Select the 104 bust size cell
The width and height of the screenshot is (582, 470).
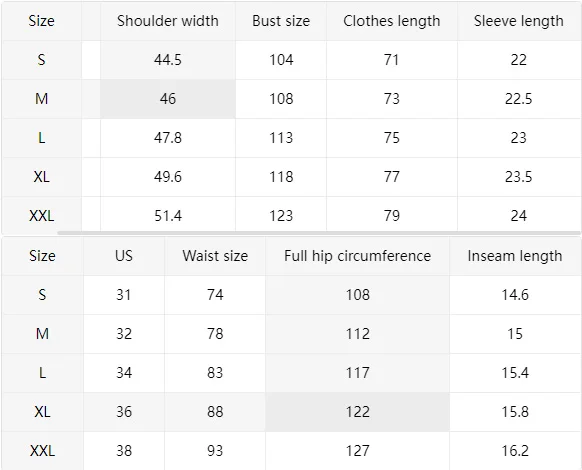point(281,60)
